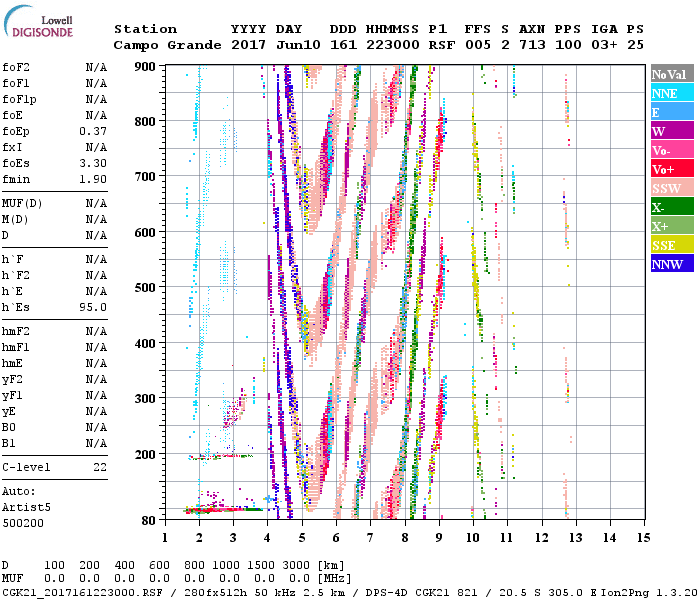The image size is (700, 600).
Task: Click the 5 MHz frequency axis label
Action: tap(302, 538)
